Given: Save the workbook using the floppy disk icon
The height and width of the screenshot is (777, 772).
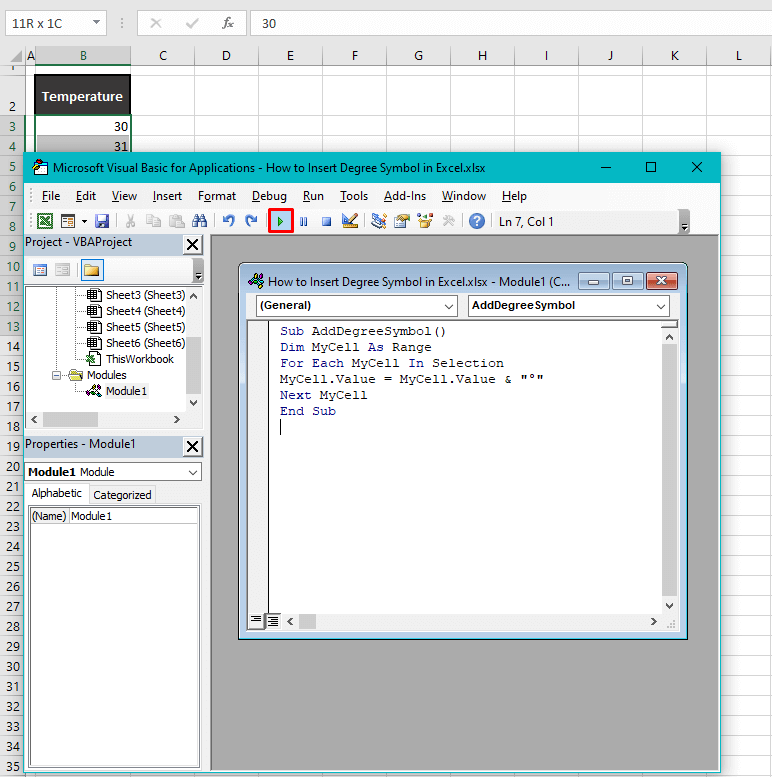Looking at the screenshot, I should 102,221.
